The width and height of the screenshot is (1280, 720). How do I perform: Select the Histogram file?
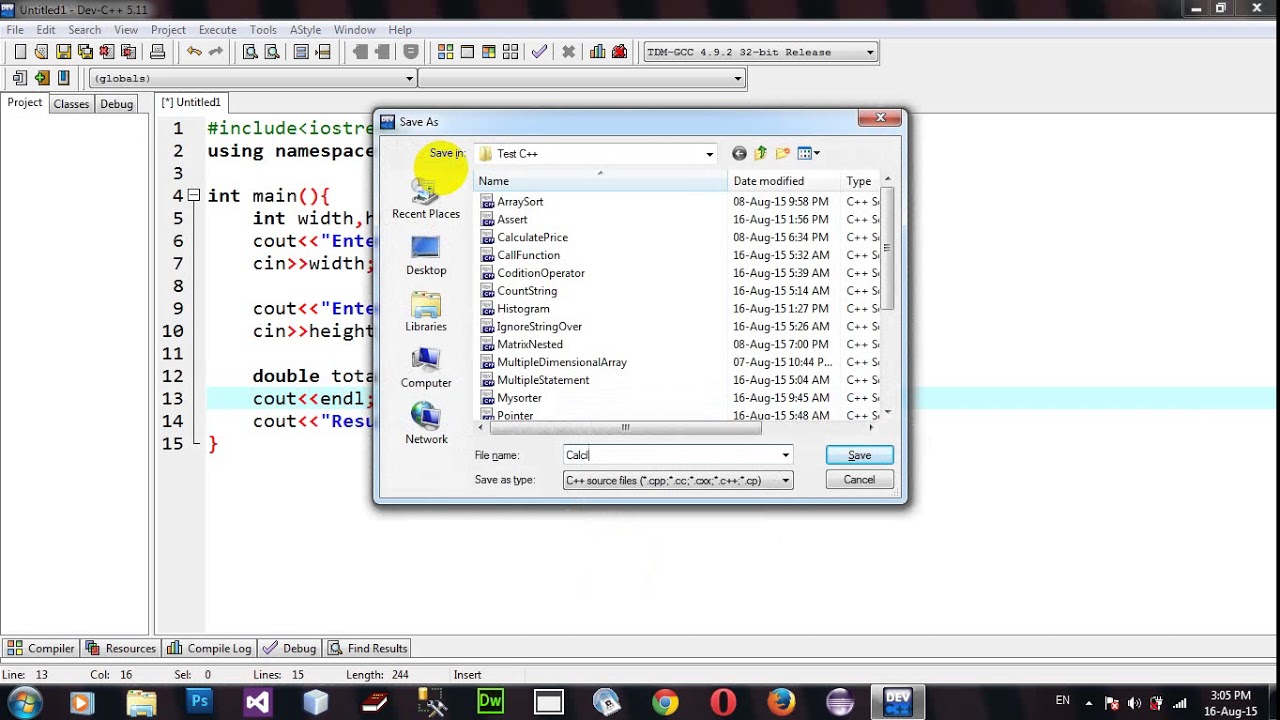[x=523, y=309]
